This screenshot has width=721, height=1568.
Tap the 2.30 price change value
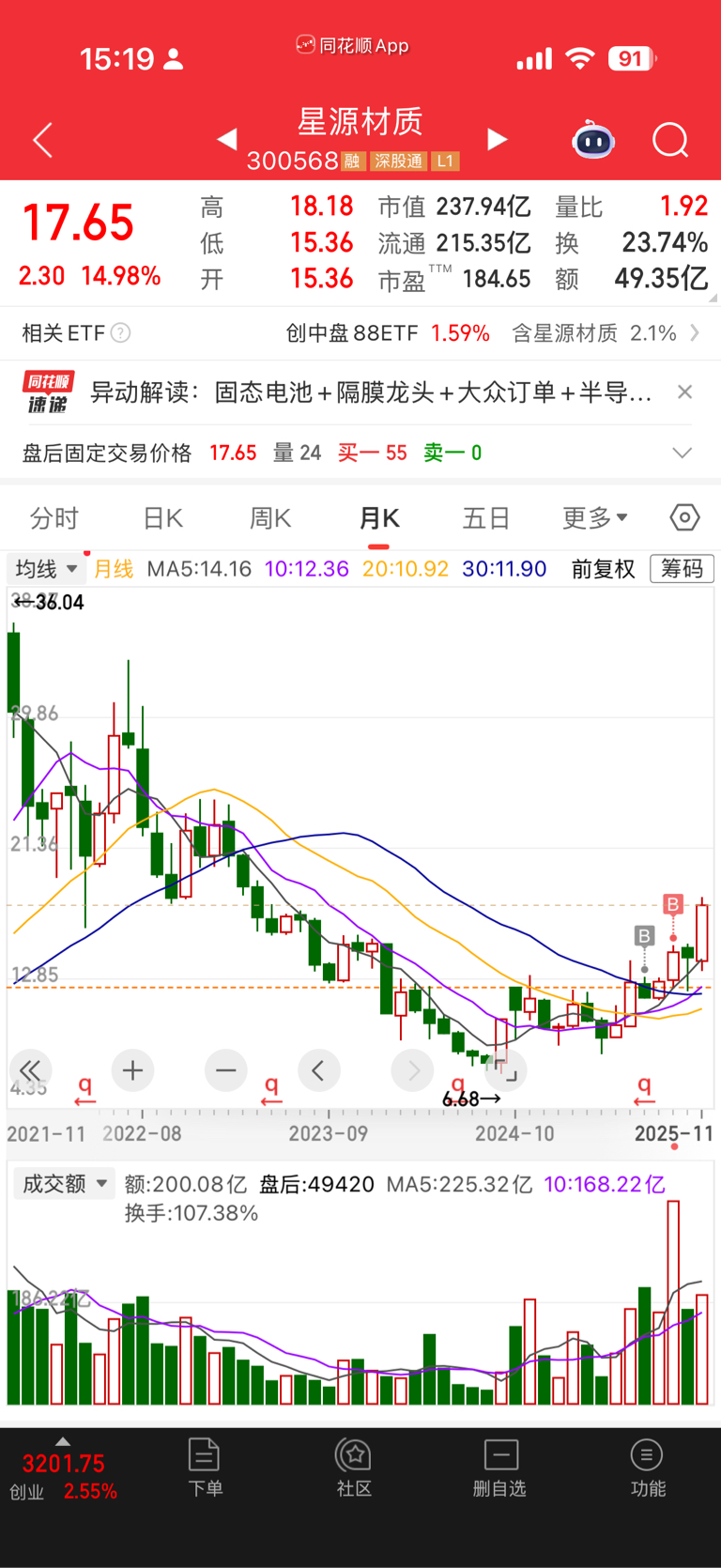(x=42, y=276)
